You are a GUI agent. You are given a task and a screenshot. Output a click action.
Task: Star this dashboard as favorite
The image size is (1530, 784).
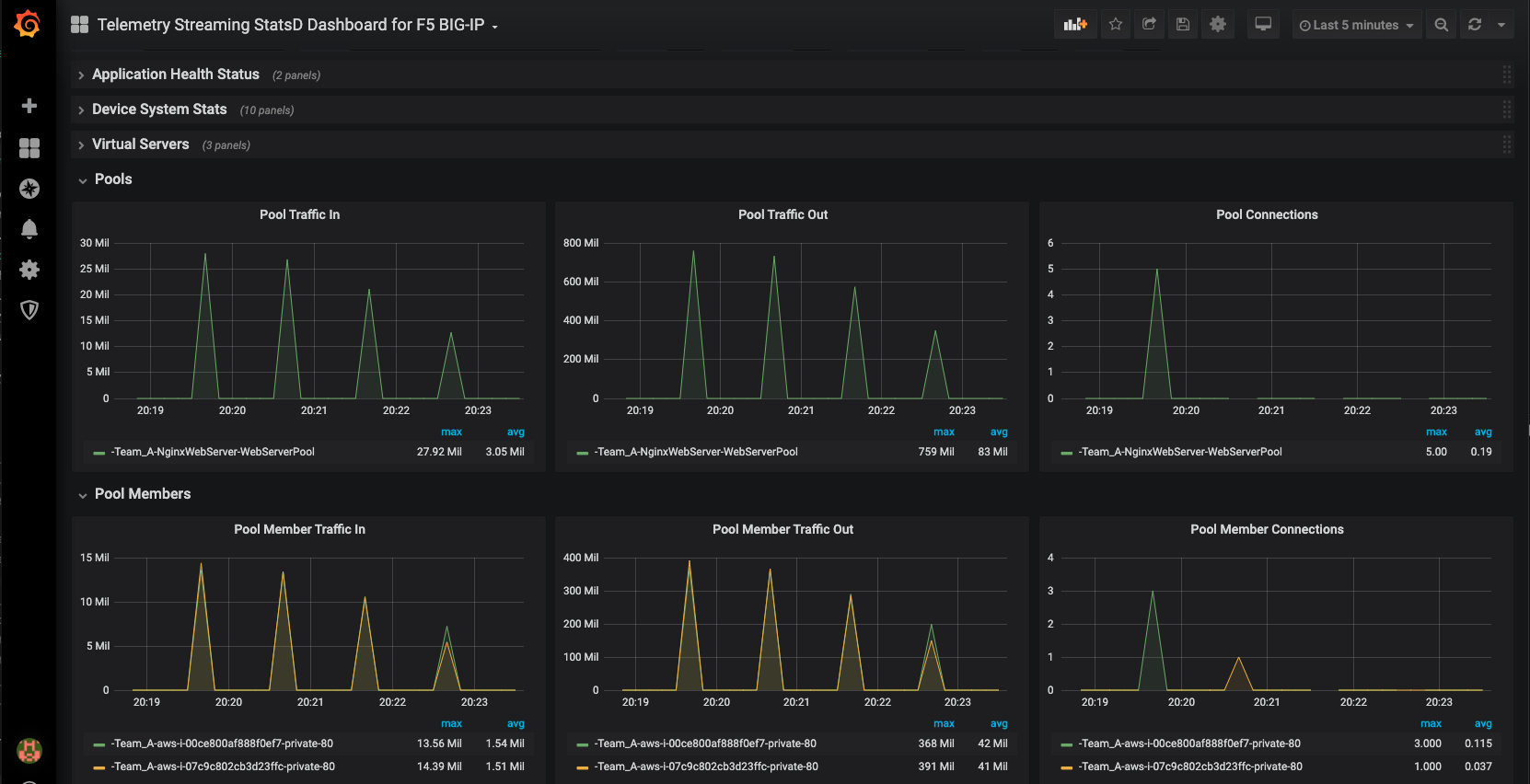(1116, 25)
